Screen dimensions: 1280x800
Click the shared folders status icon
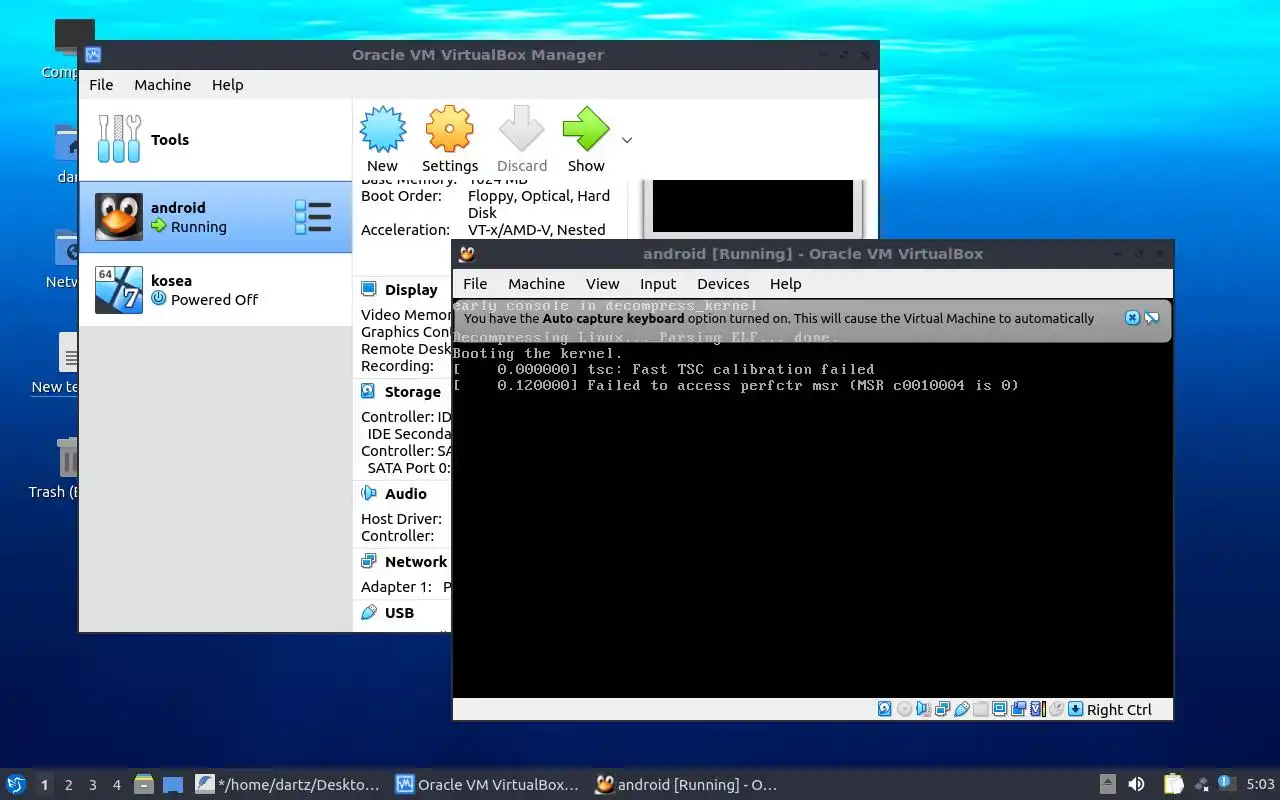(980, 709)
